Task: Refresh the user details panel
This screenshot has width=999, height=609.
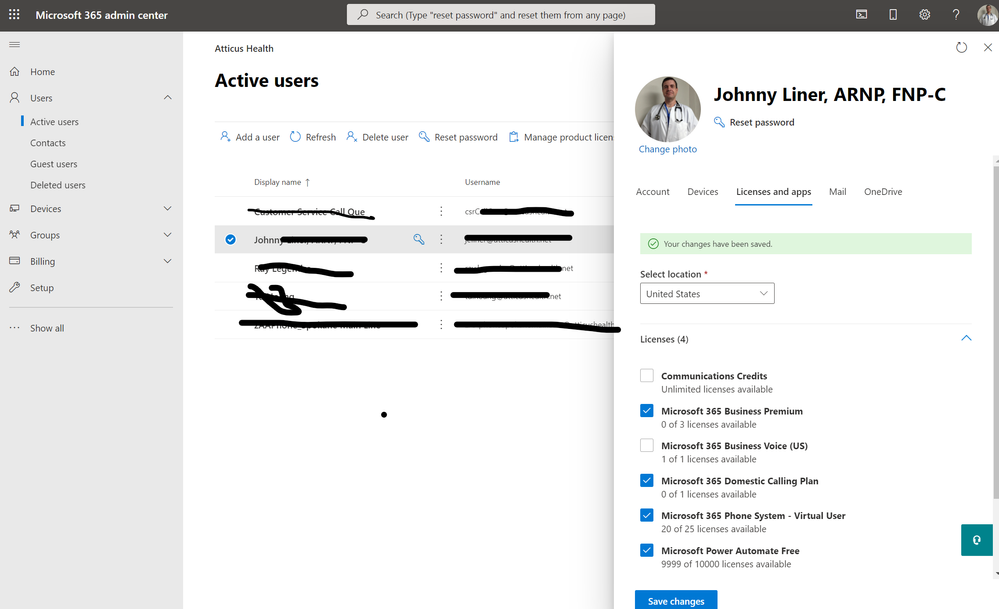Action: (961, 47)
